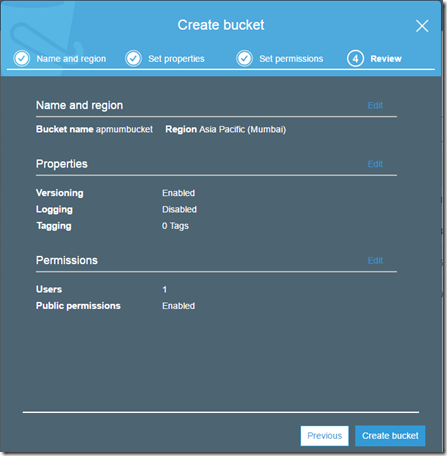Click the Previous button

click(325, 436)
